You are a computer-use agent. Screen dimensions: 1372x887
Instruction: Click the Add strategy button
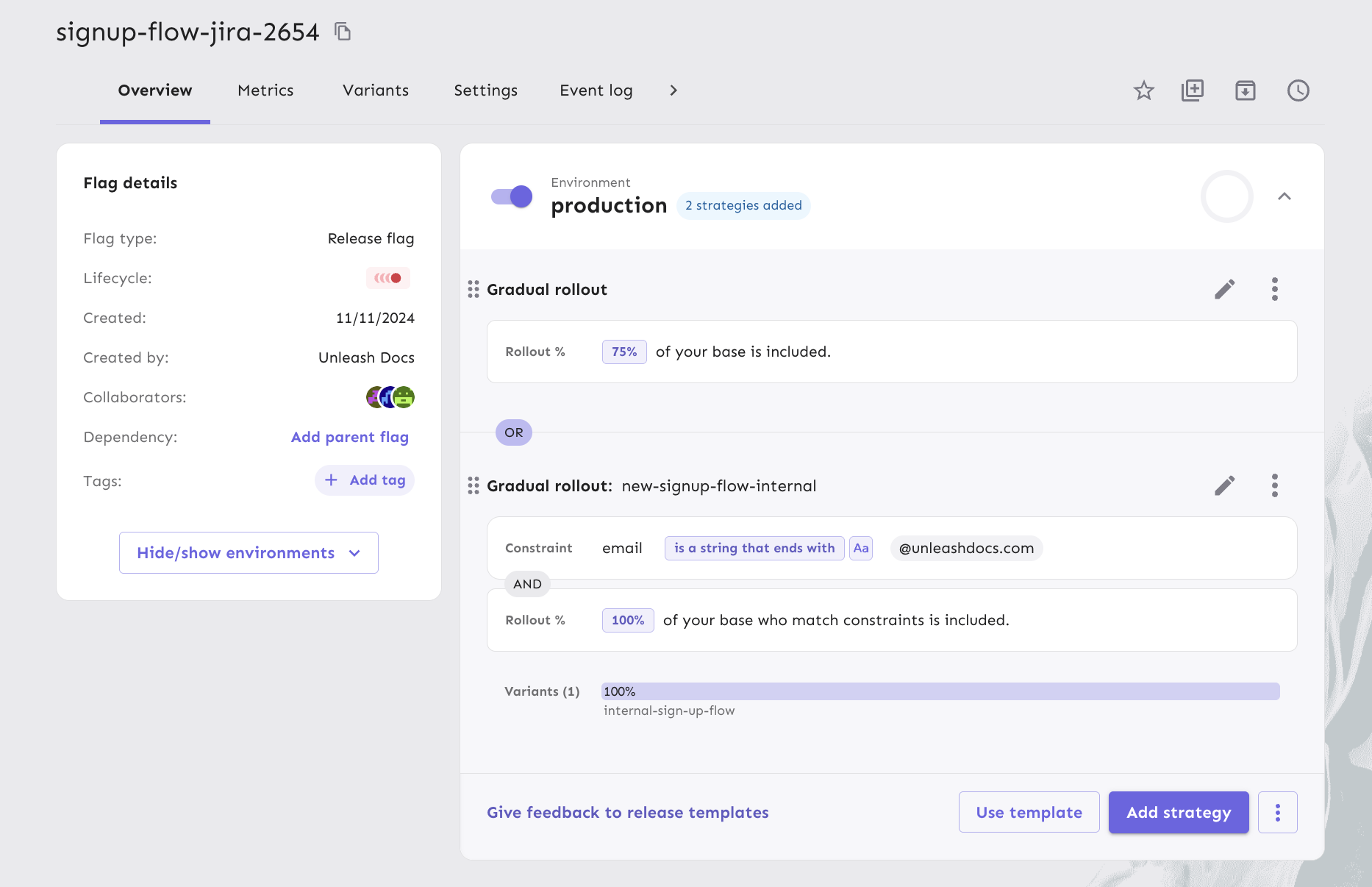1178,813
